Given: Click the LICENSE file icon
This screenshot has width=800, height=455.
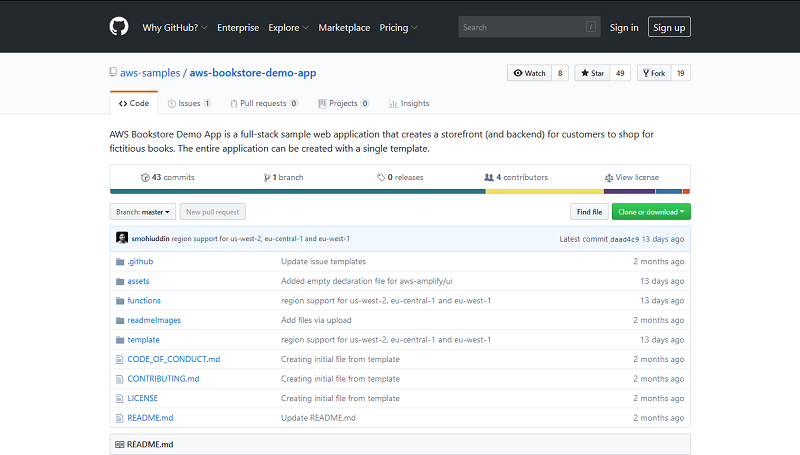Looking at the screenshot, I should (119, 398).
